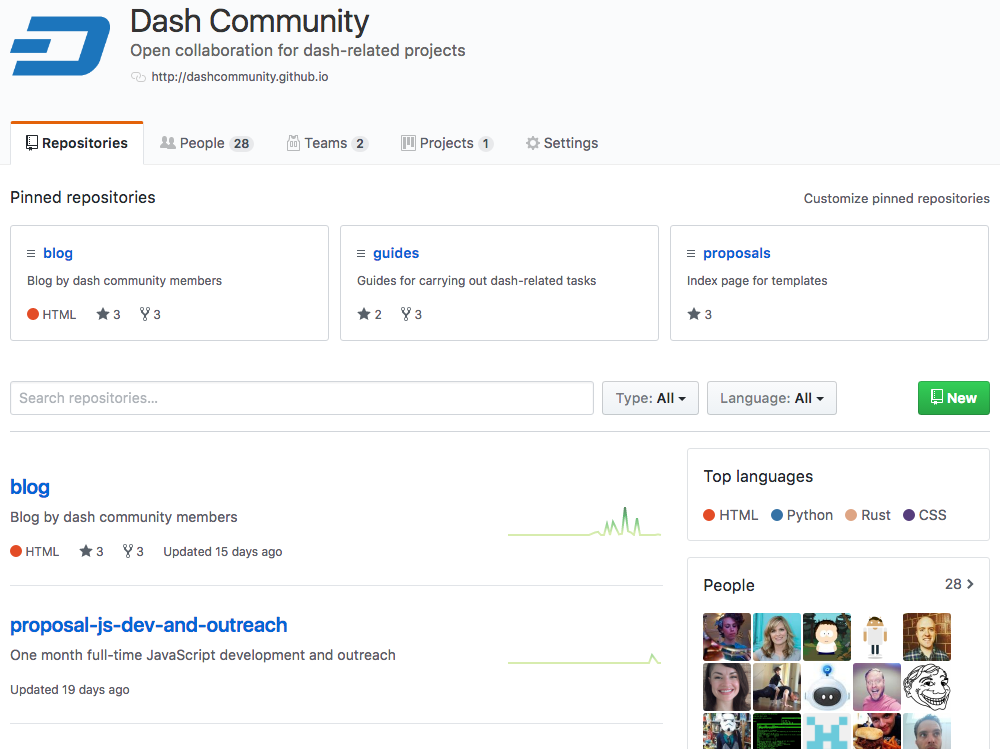The height and width of the screenshot is (749, 1000).
Task: Open the green terminal avatar profile
Action: pyautogui.click(x=777, y=731)
